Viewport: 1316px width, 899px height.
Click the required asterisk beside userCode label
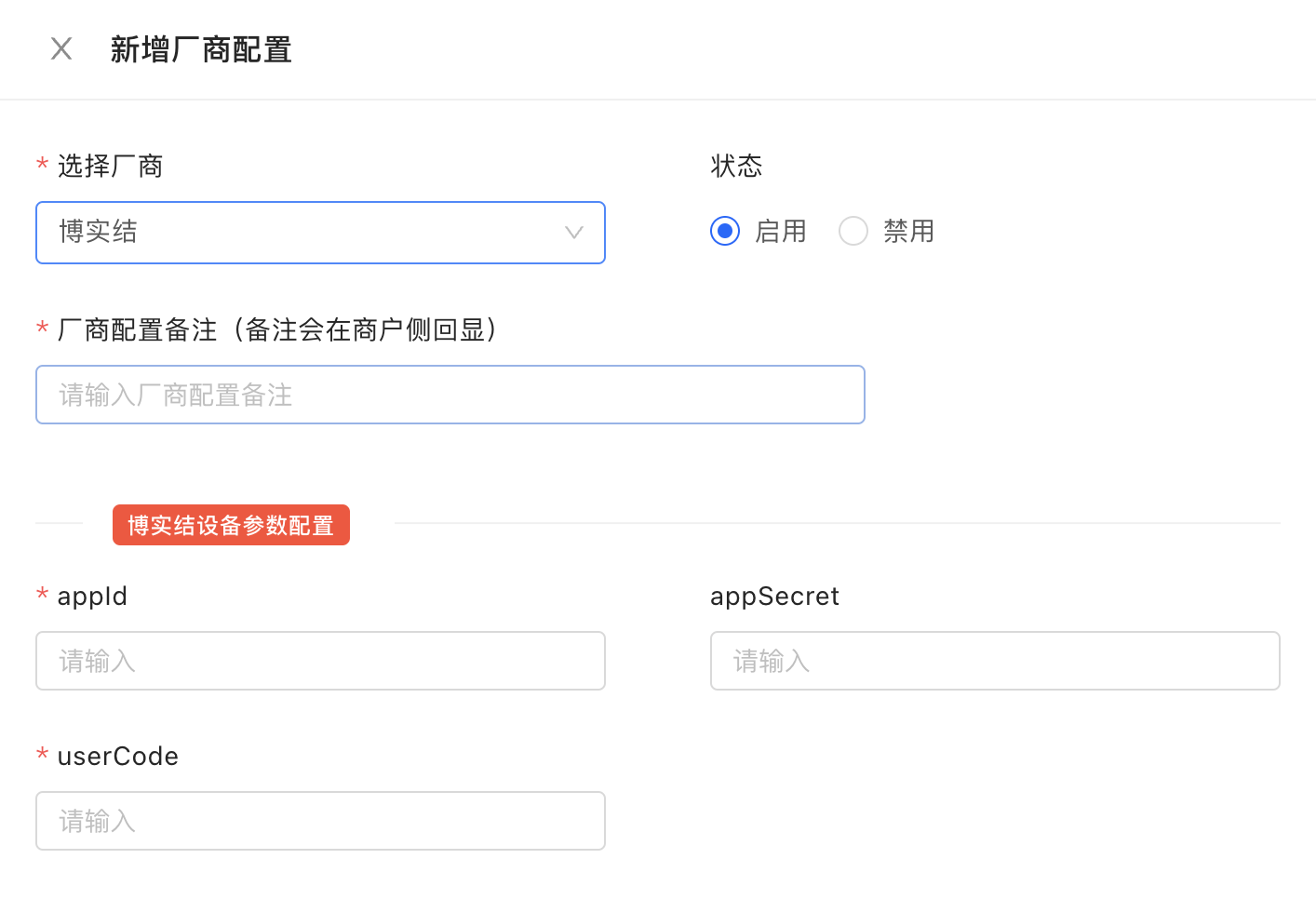[x=42, y=756]
